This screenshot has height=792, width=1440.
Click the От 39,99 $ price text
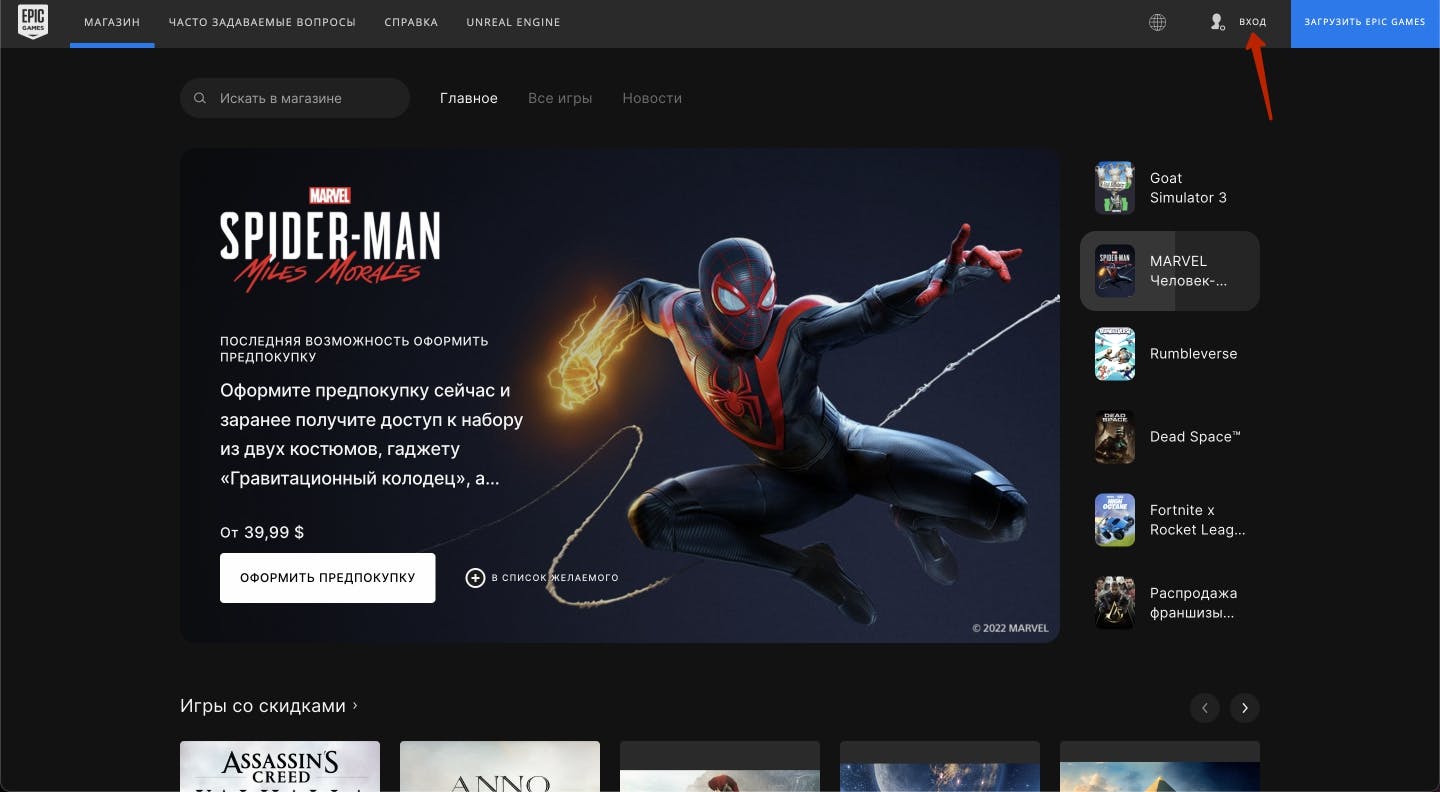tap(262, 533)
